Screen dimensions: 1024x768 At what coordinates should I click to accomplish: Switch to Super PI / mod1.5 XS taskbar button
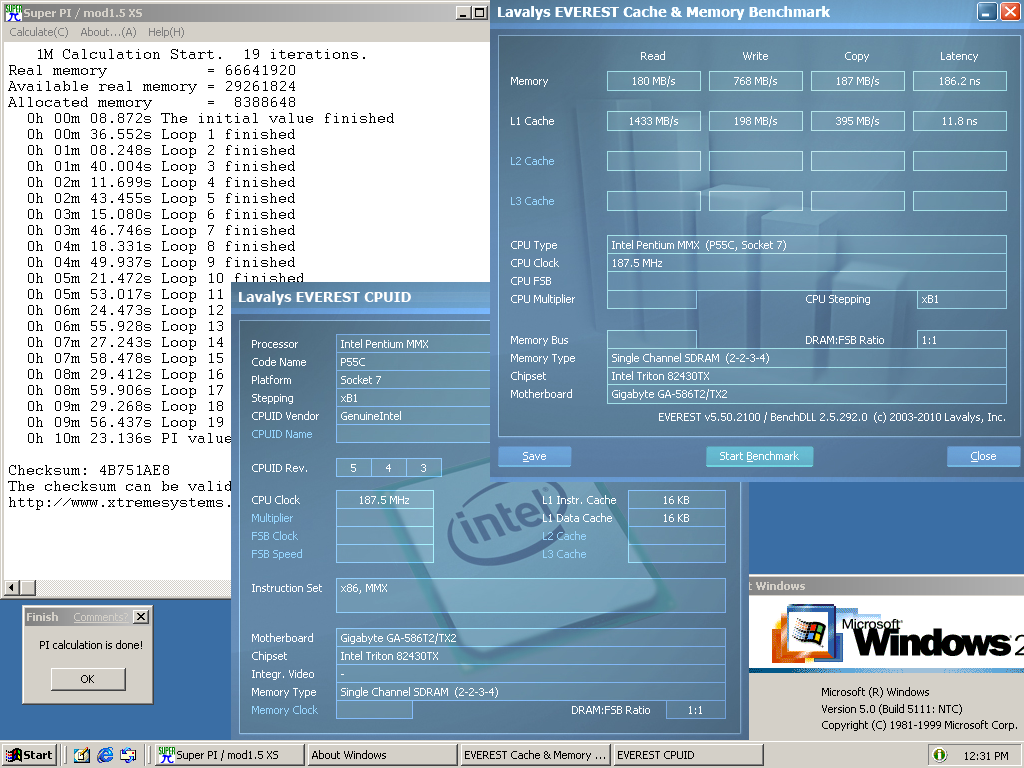[230, 755]
